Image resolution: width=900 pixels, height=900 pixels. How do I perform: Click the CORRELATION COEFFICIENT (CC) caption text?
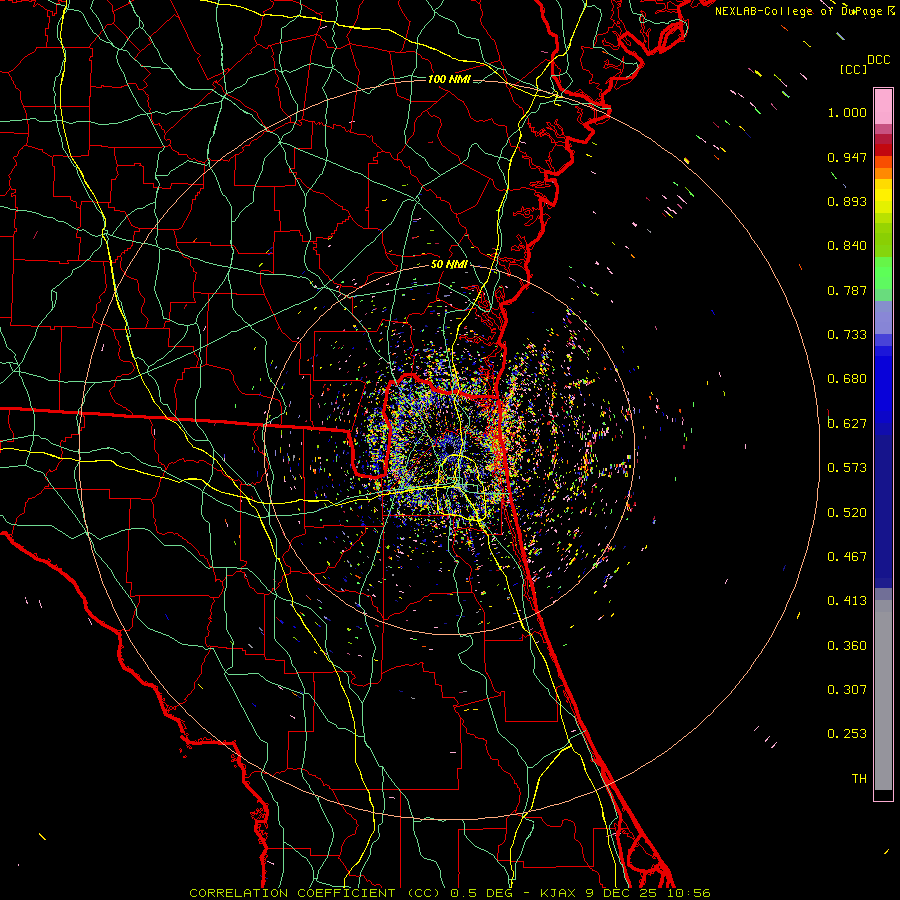point(315,893)
